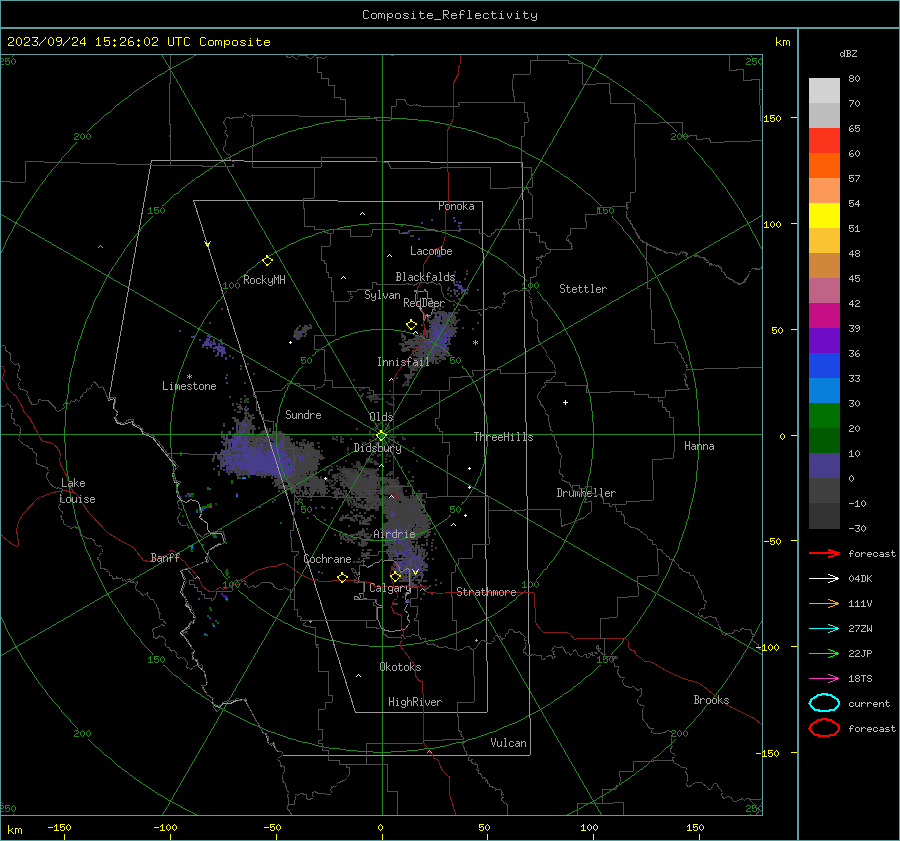Select the lightest gray 70-80 dBZ swatch
Image resolution: width=900 pixels, height=841 pixels.
[x=824, y=90]
